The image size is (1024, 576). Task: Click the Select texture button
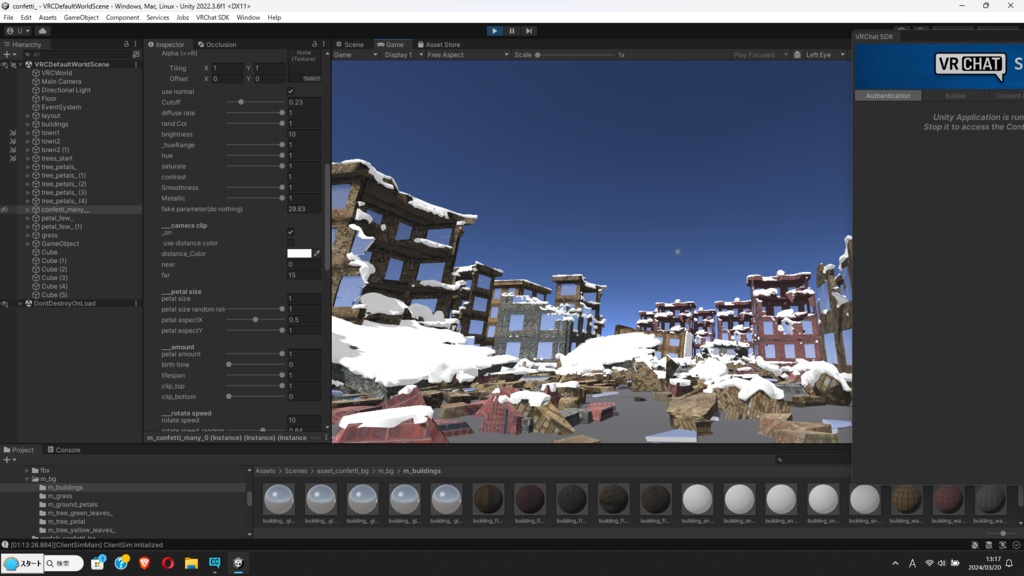click(312, 78)
